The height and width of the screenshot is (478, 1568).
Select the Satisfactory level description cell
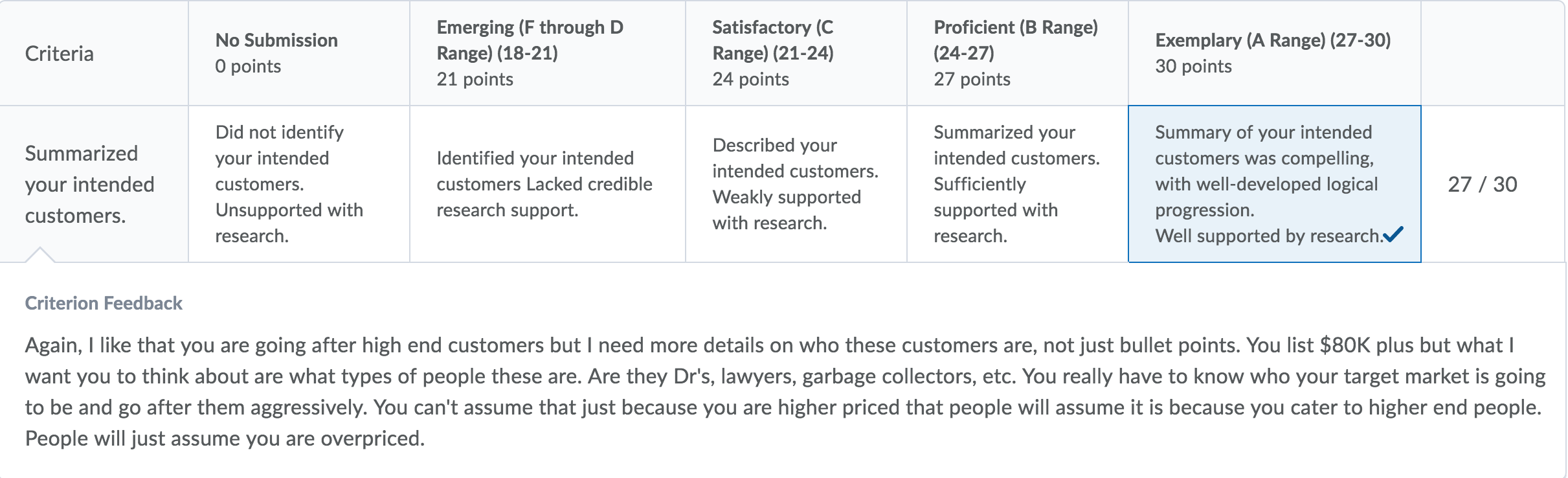point(796,184)
